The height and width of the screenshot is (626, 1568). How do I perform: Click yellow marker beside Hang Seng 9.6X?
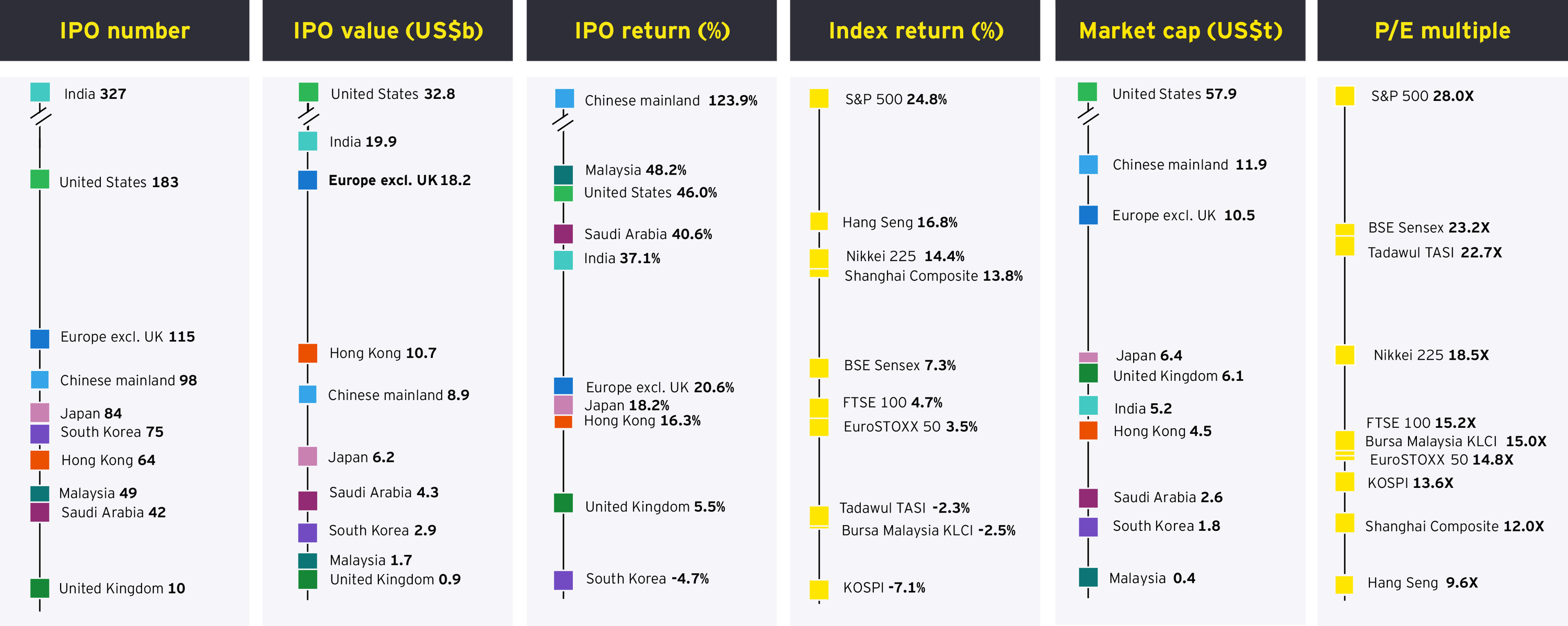pos(1344,585)
